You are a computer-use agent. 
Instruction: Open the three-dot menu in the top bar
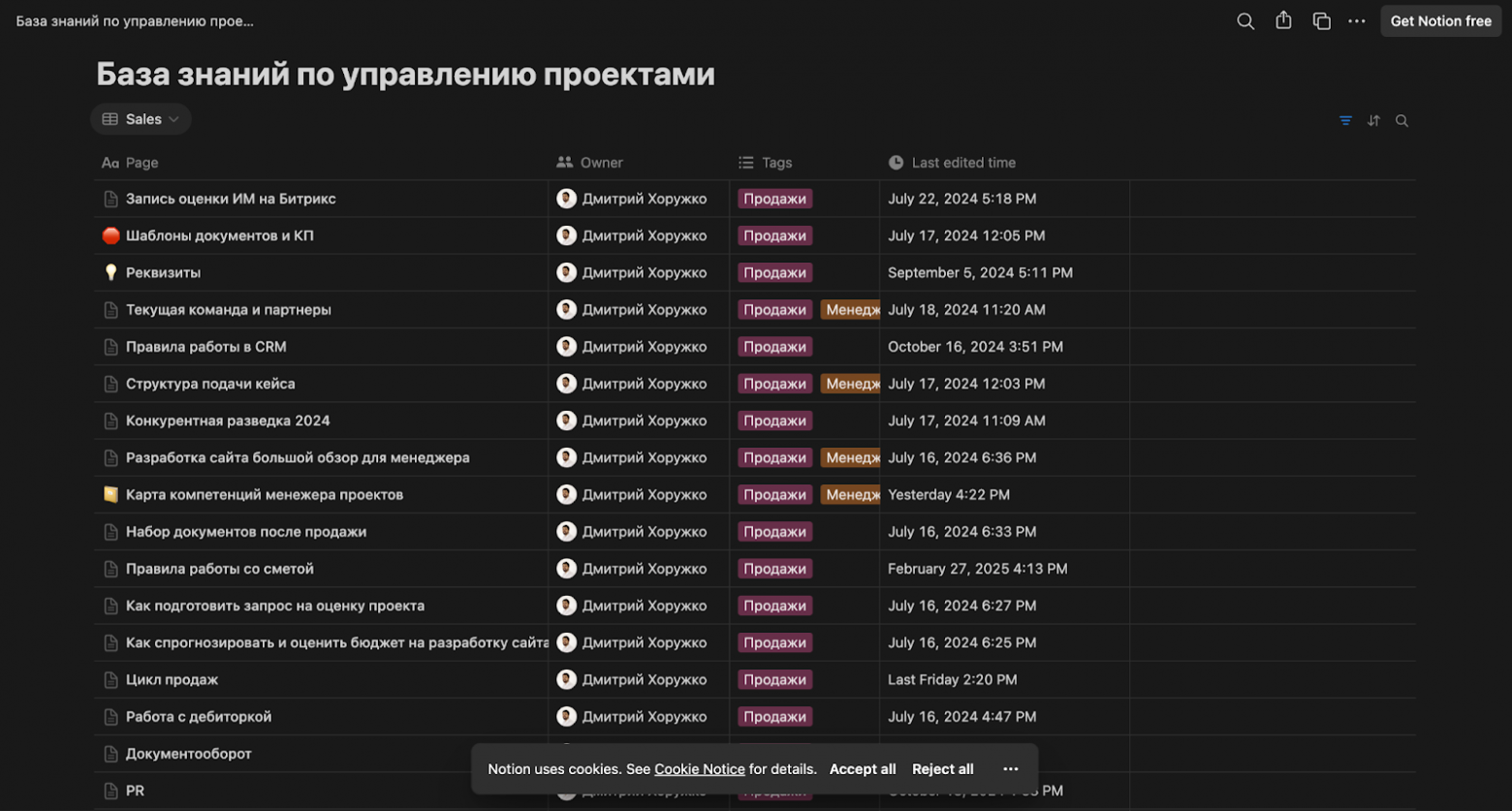(1356, 20)
